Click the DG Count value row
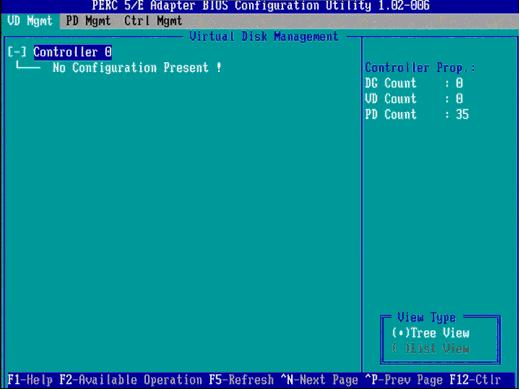 click(x=414, y=83)
